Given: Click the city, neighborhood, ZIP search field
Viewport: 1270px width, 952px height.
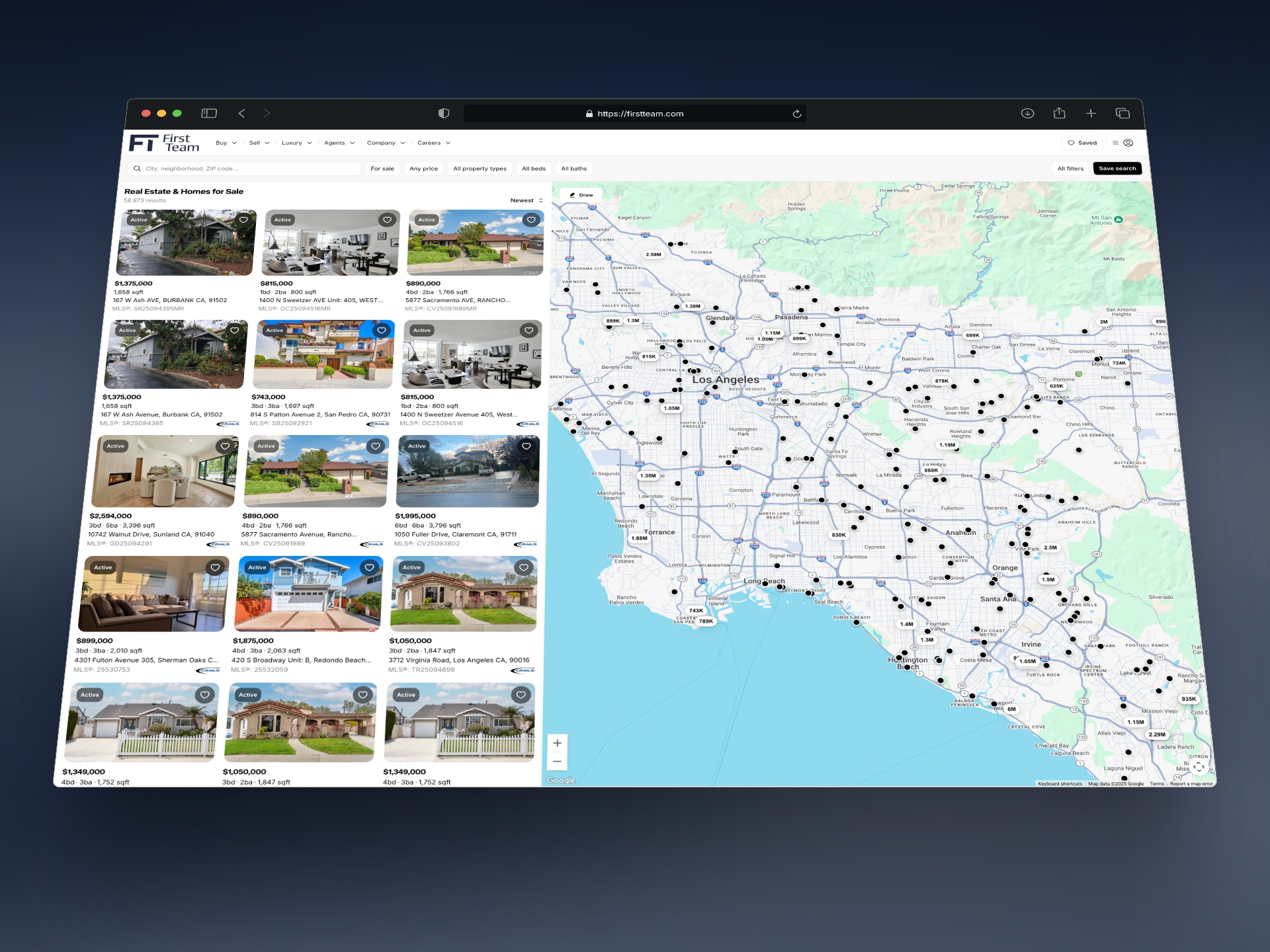Looking at the screenshot, I should click(x=244, y=169).
